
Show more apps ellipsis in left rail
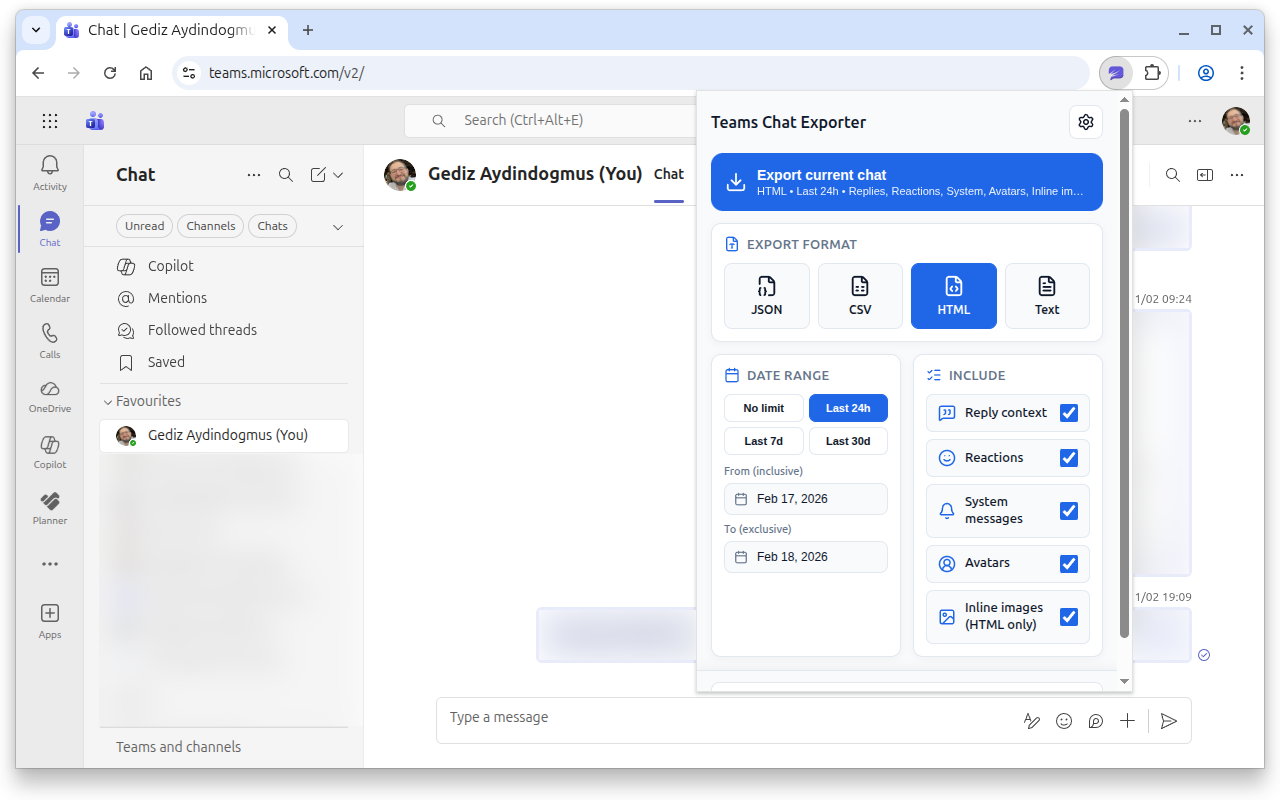(50, 564)
